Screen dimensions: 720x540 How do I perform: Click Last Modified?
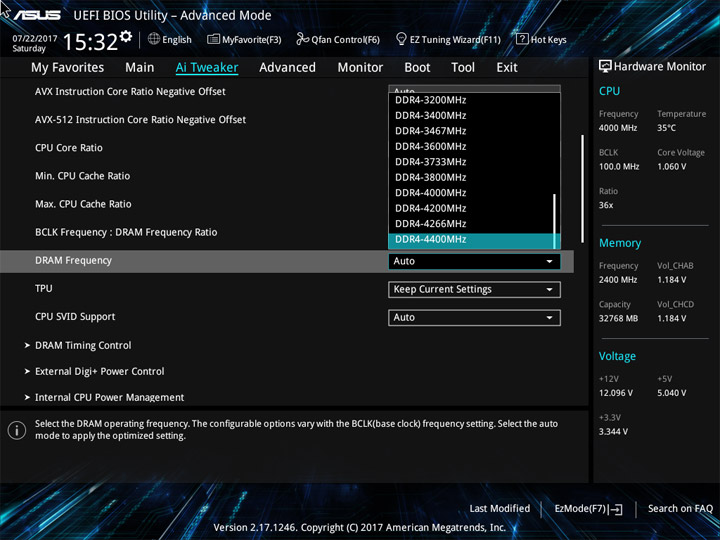click(x=500, y=509)
